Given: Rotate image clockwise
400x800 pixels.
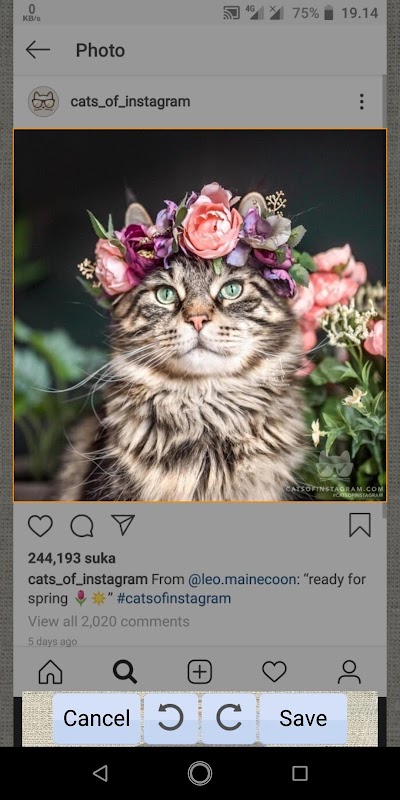Looking at the screenshot, I should [229, 718].
